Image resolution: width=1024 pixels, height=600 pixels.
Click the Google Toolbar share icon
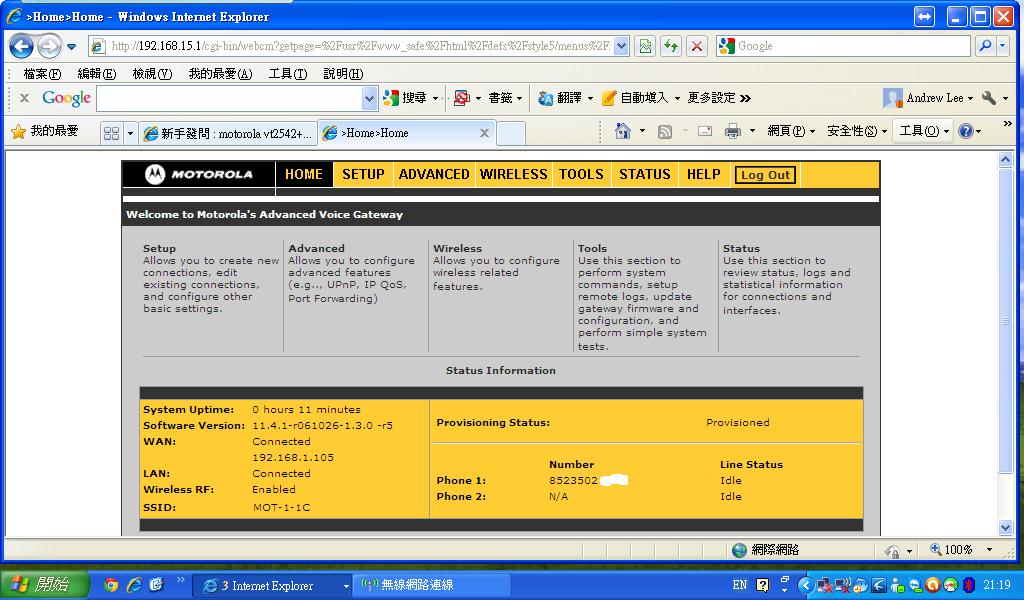click(x=462, y=98)
